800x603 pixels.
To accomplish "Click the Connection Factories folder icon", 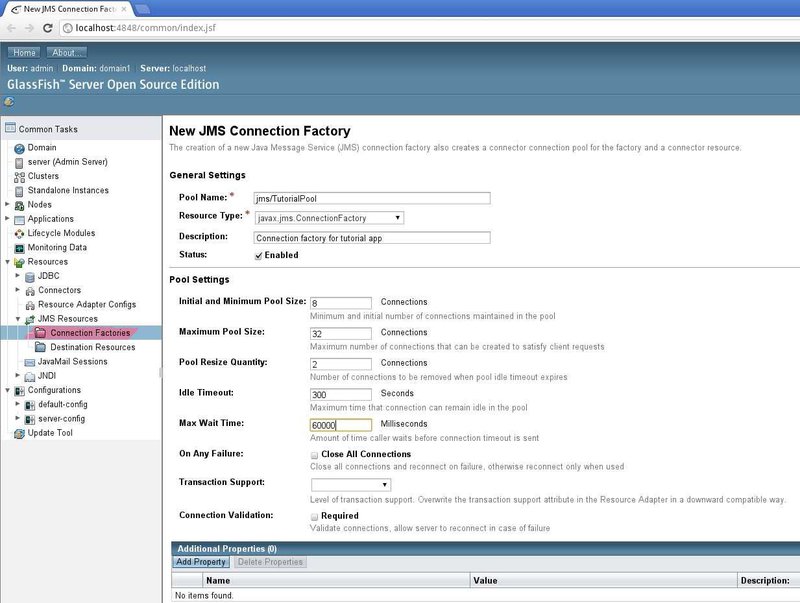I will (x=40, y=333).
